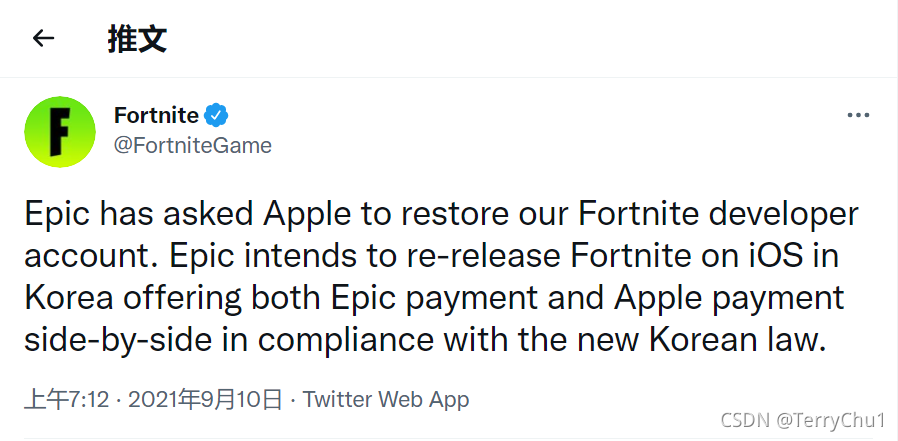The image size is (898, 441).
Task: Click the CSDN watermark text
Action: point(745,421)
